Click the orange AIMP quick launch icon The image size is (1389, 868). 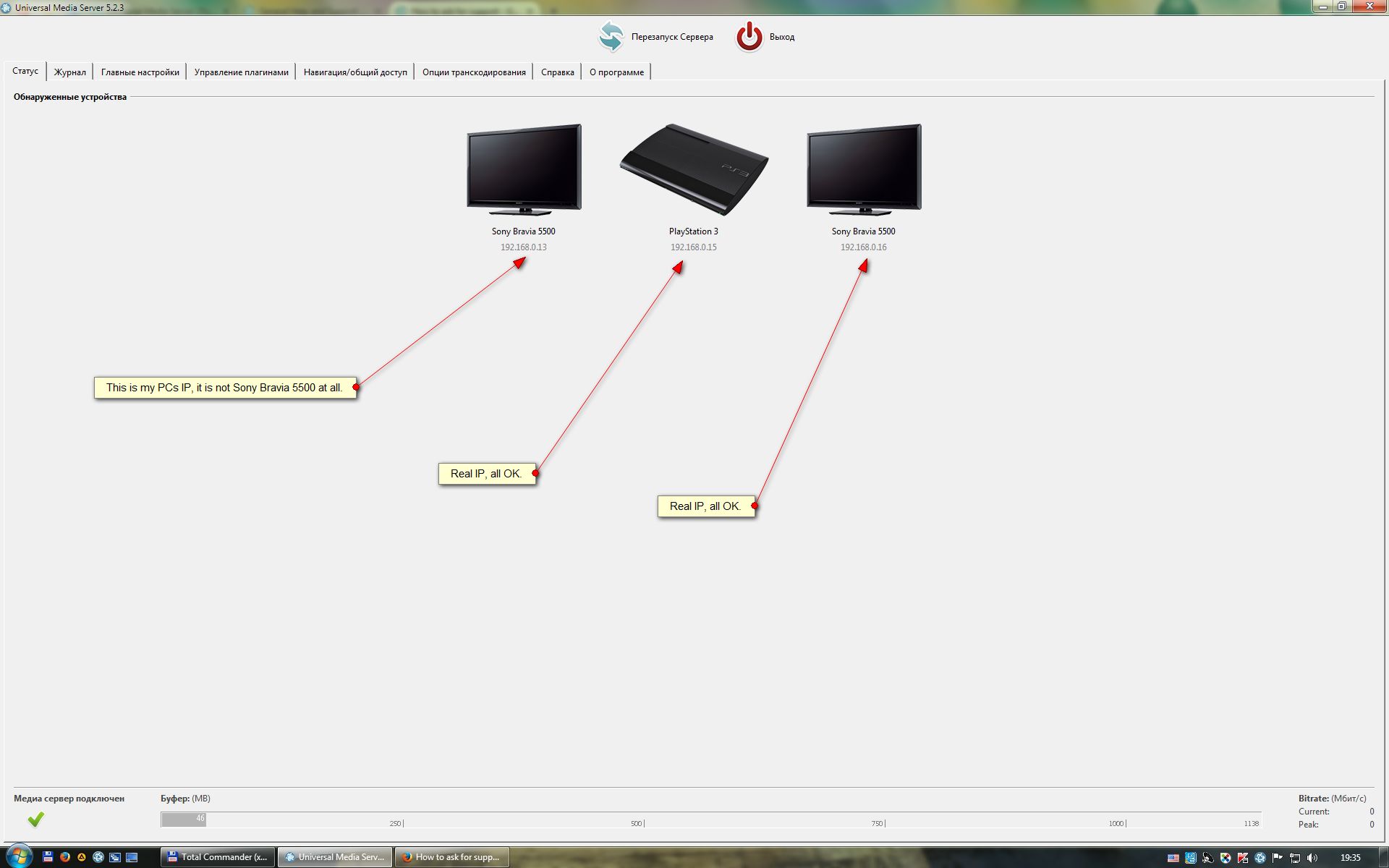(82, 857)
